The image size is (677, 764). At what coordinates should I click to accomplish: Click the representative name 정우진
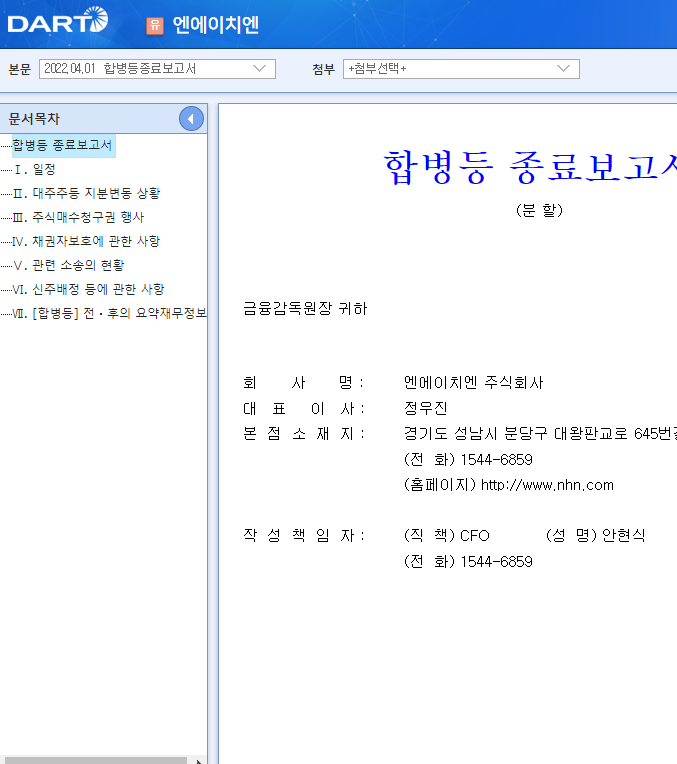pyautogui.click(x=426, y=408)
